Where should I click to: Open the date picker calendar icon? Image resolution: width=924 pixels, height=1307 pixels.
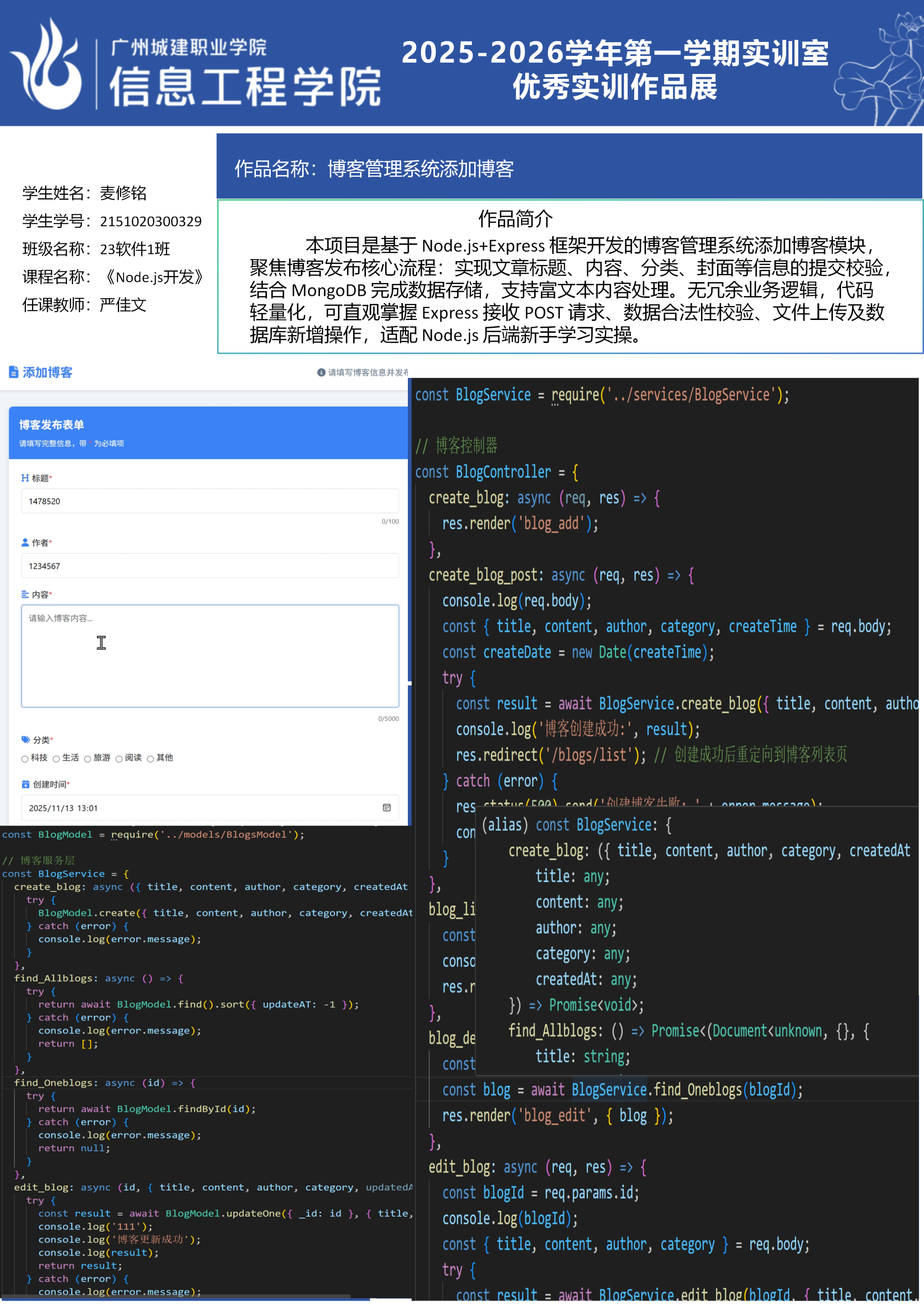pos(386,807)
